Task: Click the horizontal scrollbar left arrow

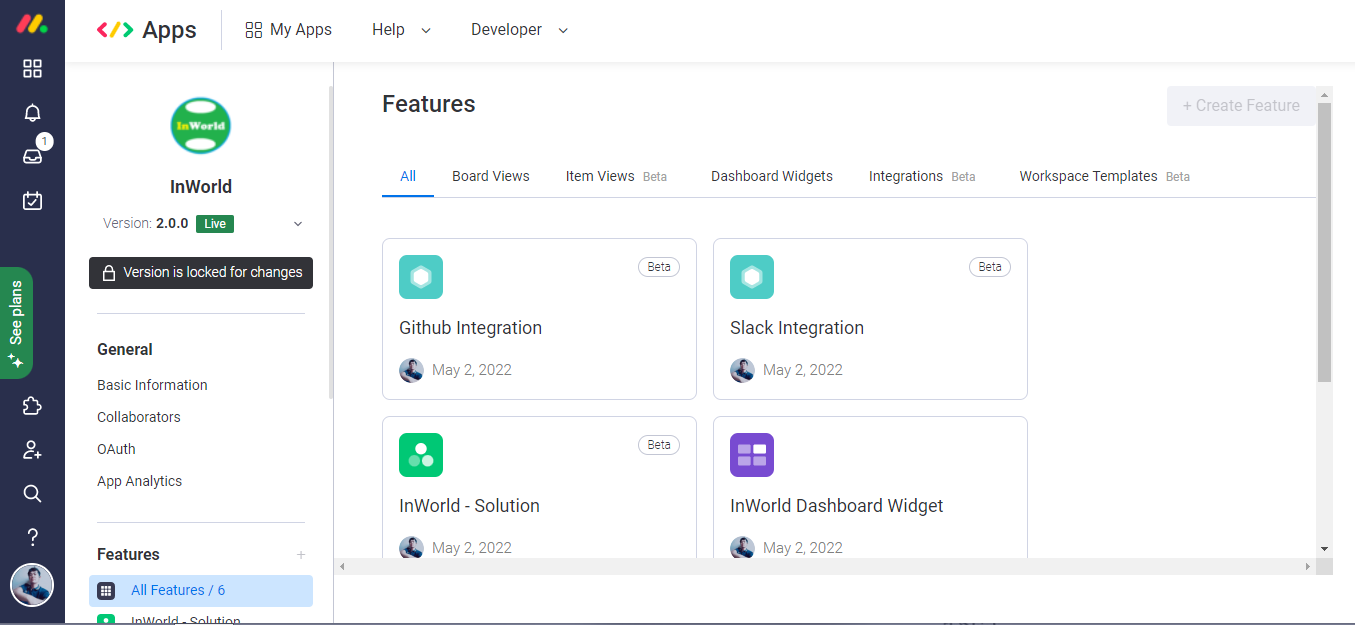Action: point(342,567)
